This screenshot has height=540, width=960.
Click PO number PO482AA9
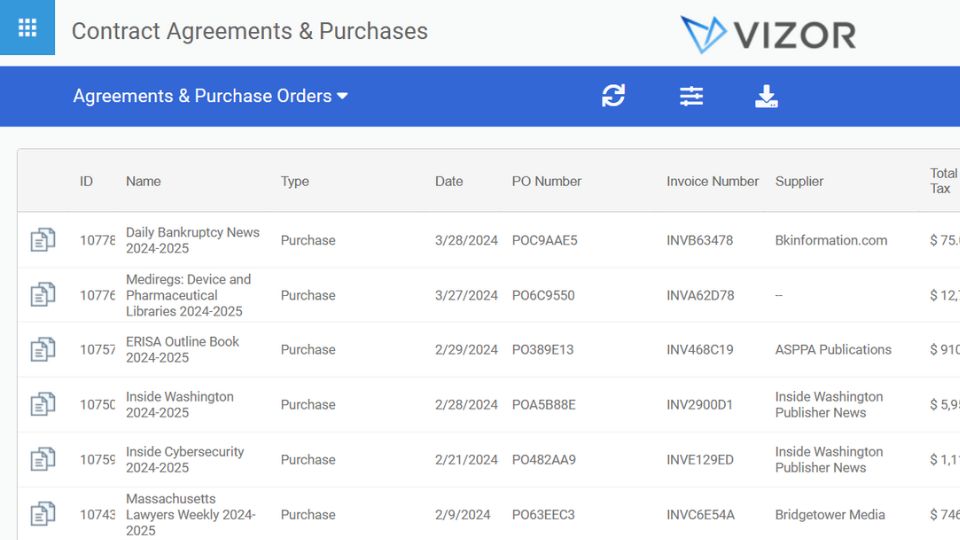click(x=544, y=460)
